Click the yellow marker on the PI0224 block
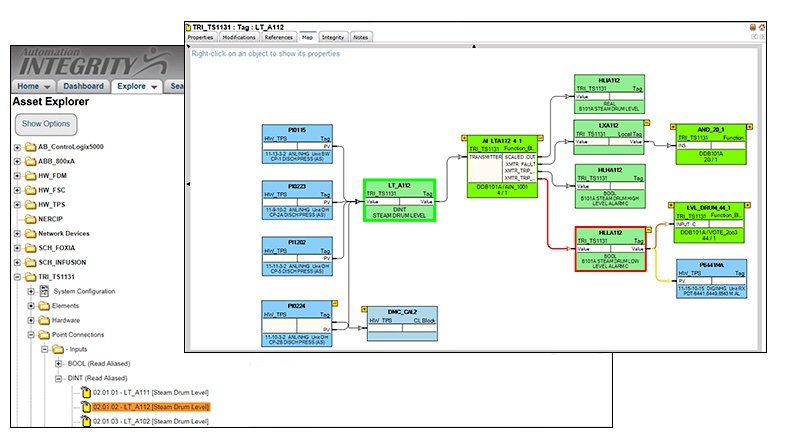 335,303
